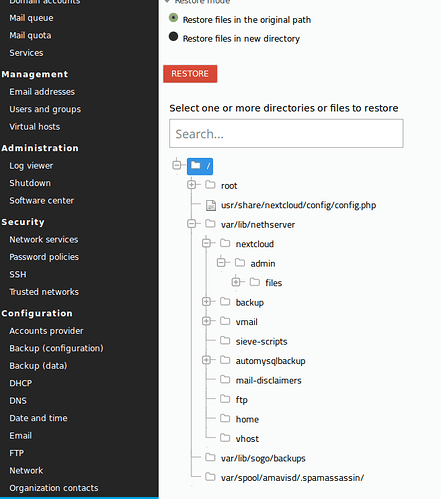Expand the files folder node
This screenshot has height=499, width=441.
(236, 282)
